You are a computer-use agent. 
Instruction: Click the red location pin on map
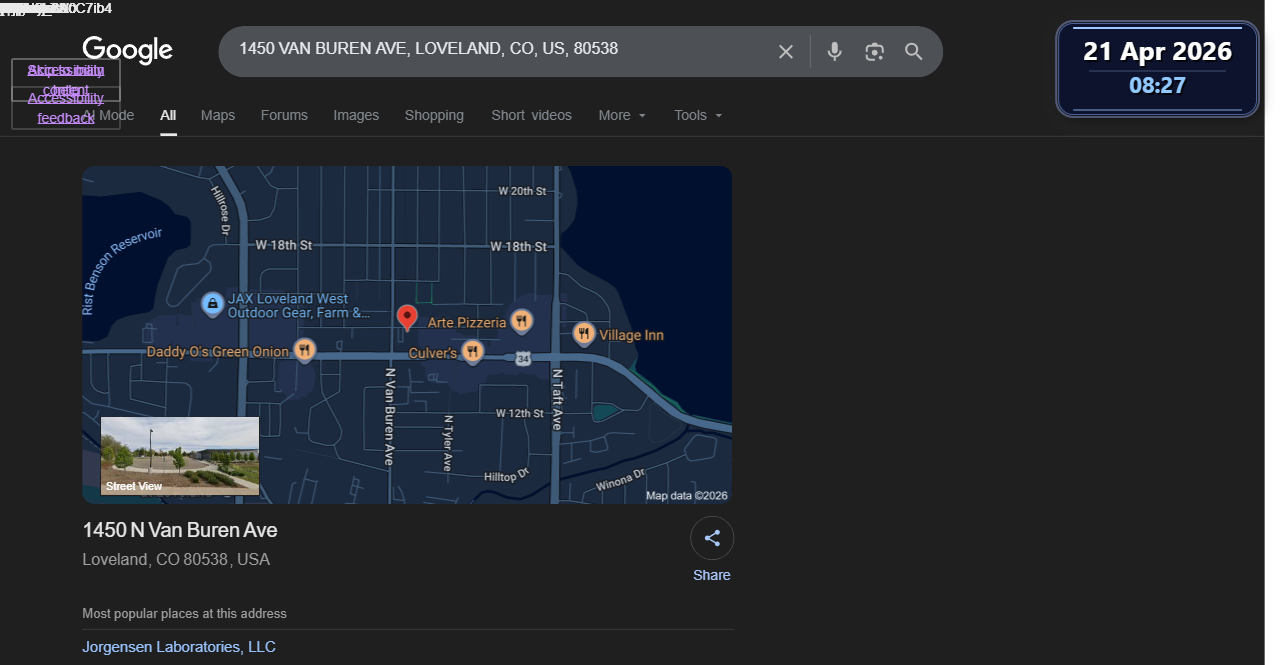407,318
